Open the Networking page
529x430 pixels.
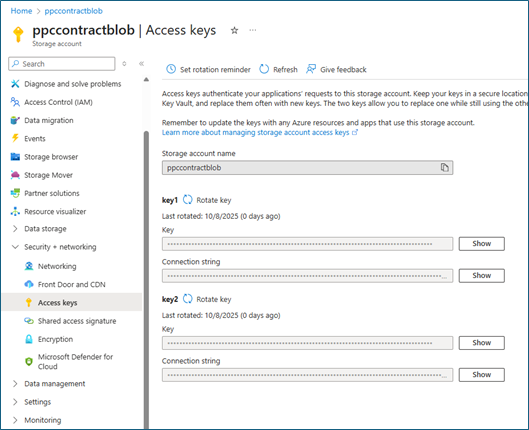(x=57, y=266)
